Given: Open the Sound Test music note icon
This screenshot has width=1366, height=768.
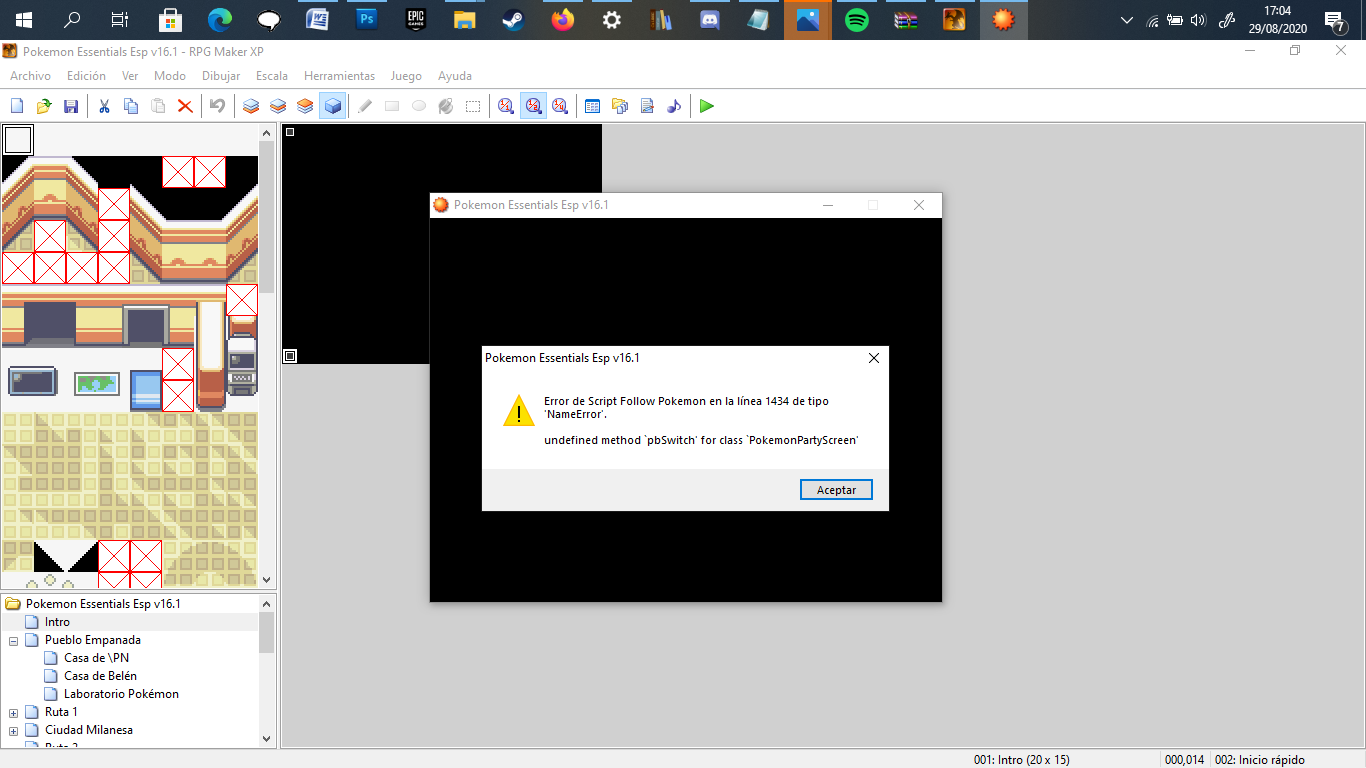Looking at the screenshot, I should (x=673, y=106).
